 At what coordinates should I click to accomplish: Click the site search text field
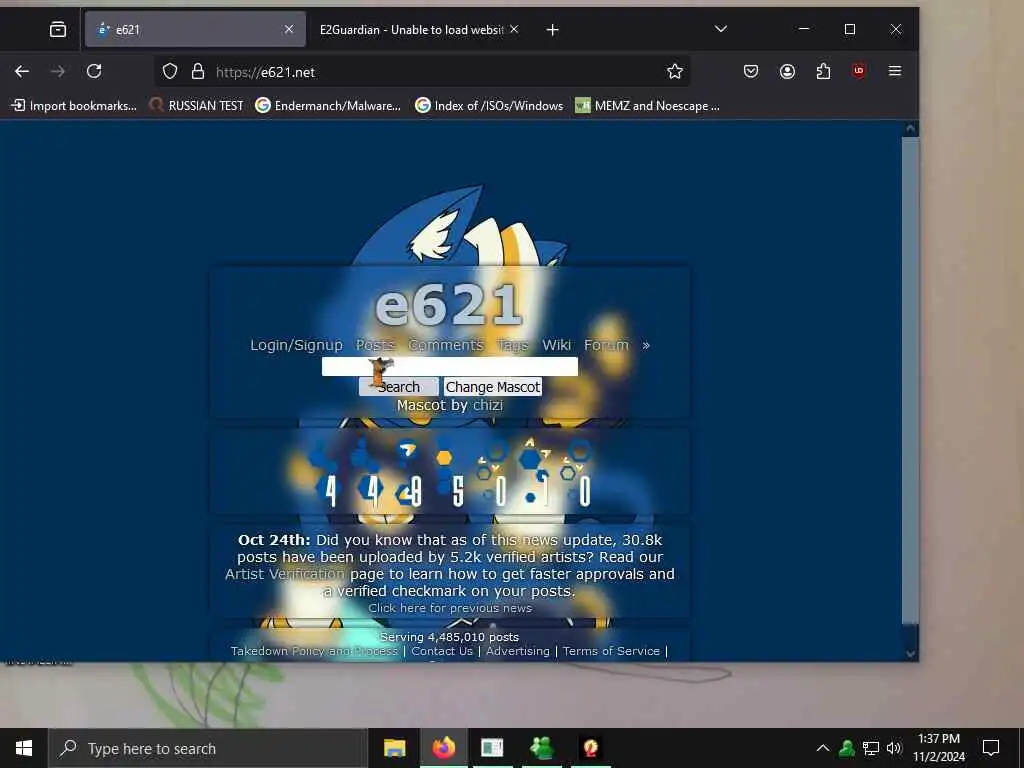coord(450,366)
